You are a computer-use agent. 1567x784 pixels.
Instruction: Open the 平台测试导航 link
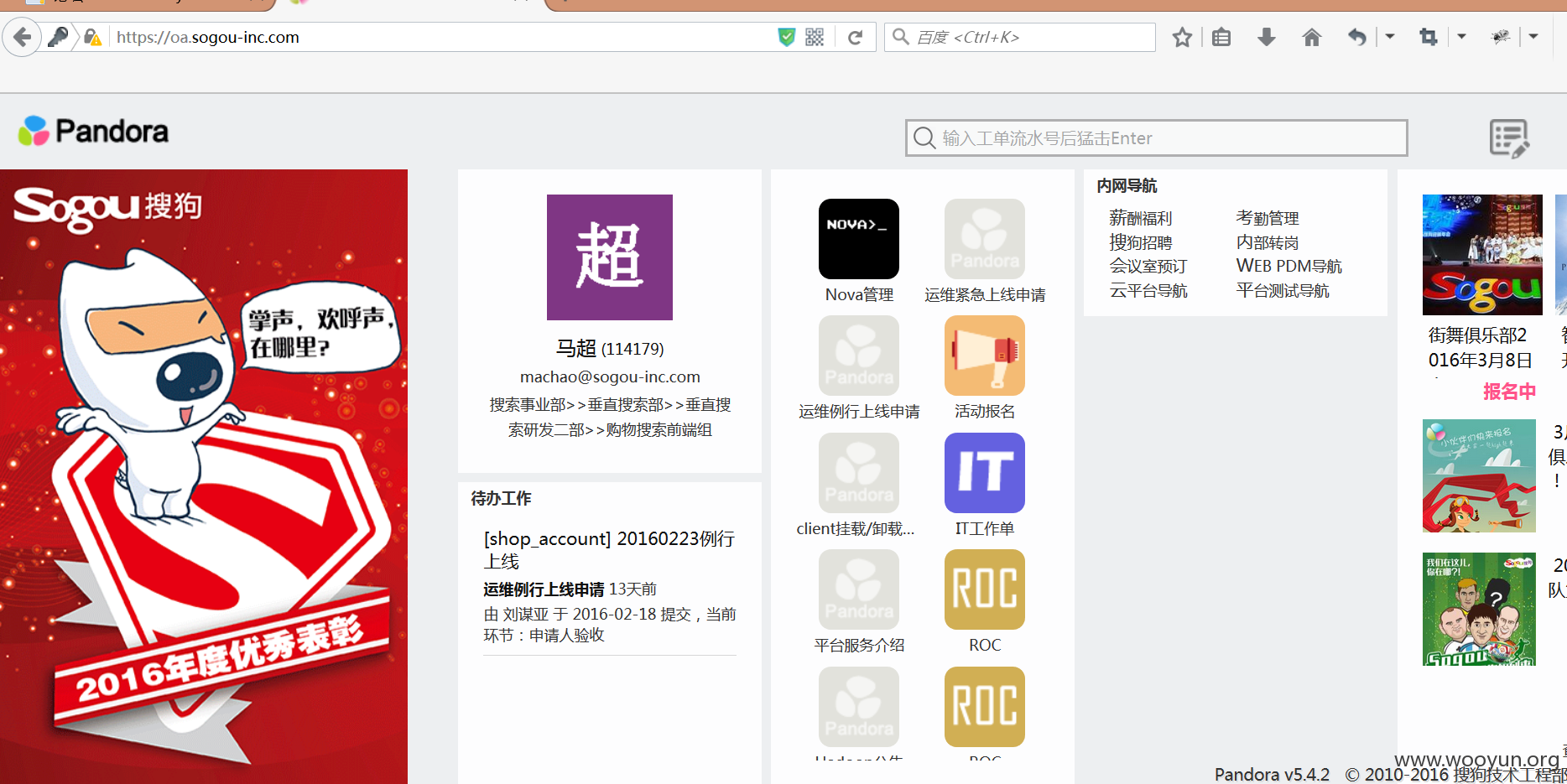point(1283,291)
